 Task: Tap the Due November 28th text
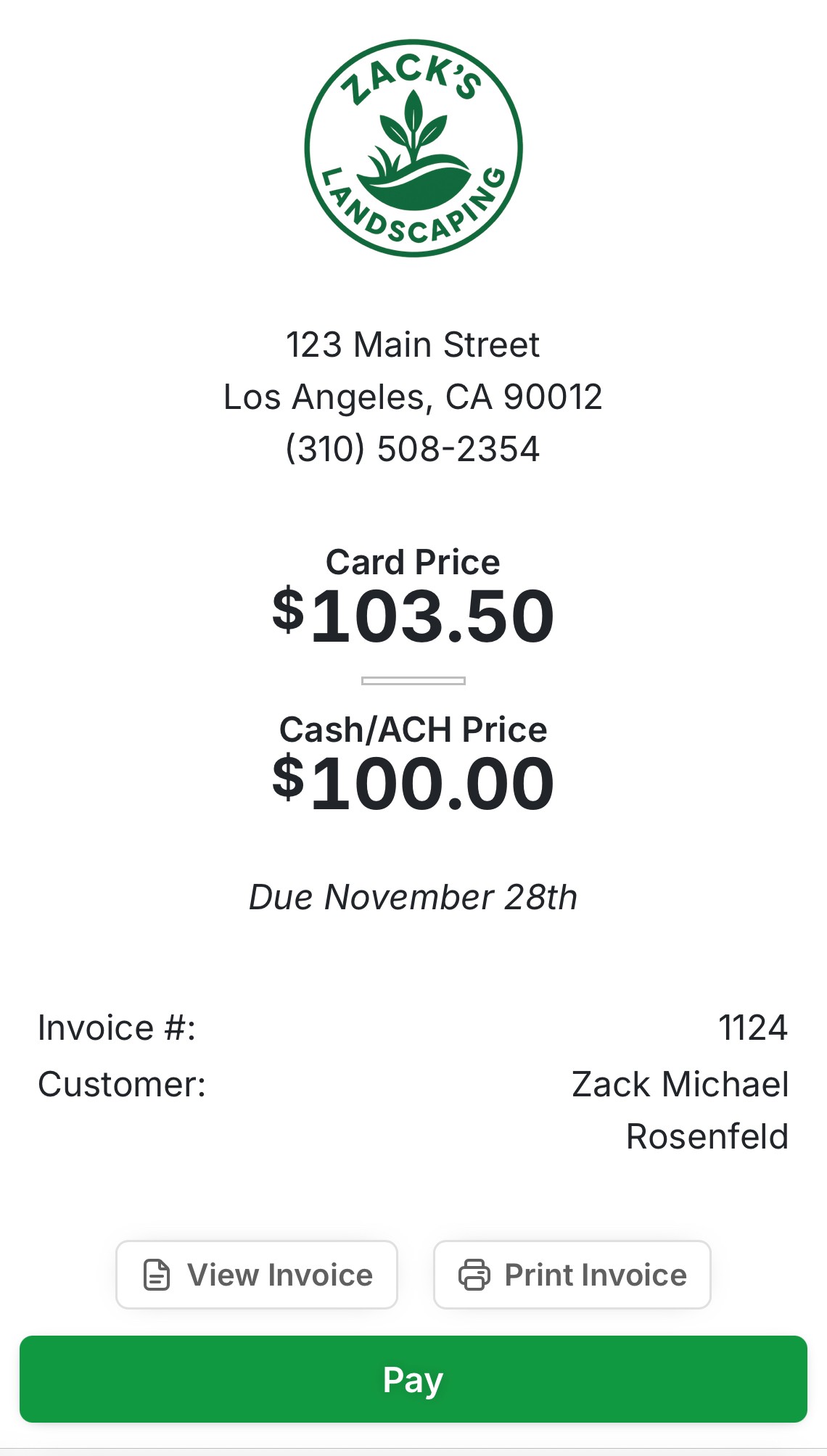pyautogui.click(x=413, y=897)
